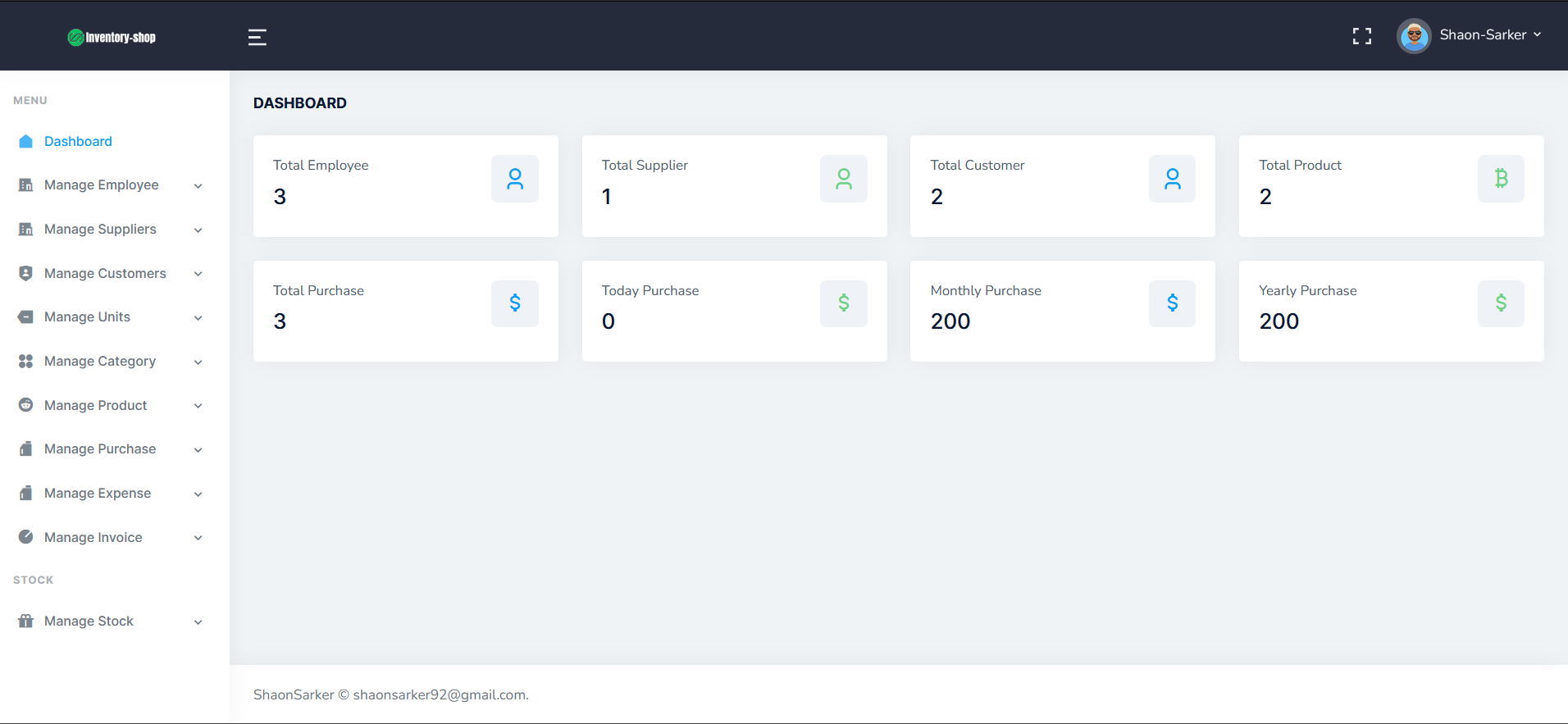Open Manage Purchase in sidebar

pos(100,449)
